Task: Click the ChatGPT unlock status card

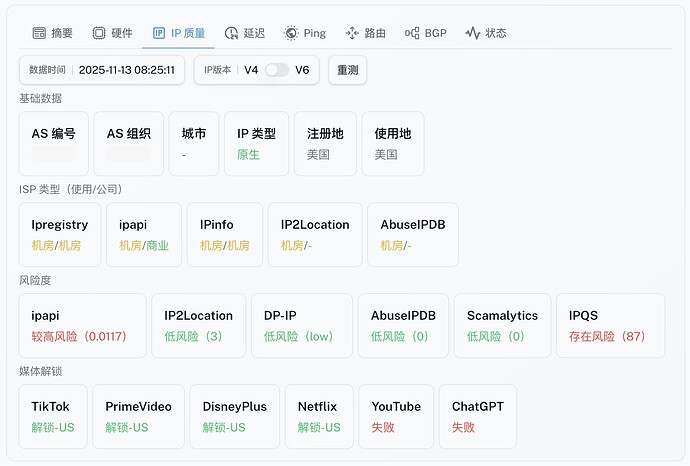Action: pos(478,416)
